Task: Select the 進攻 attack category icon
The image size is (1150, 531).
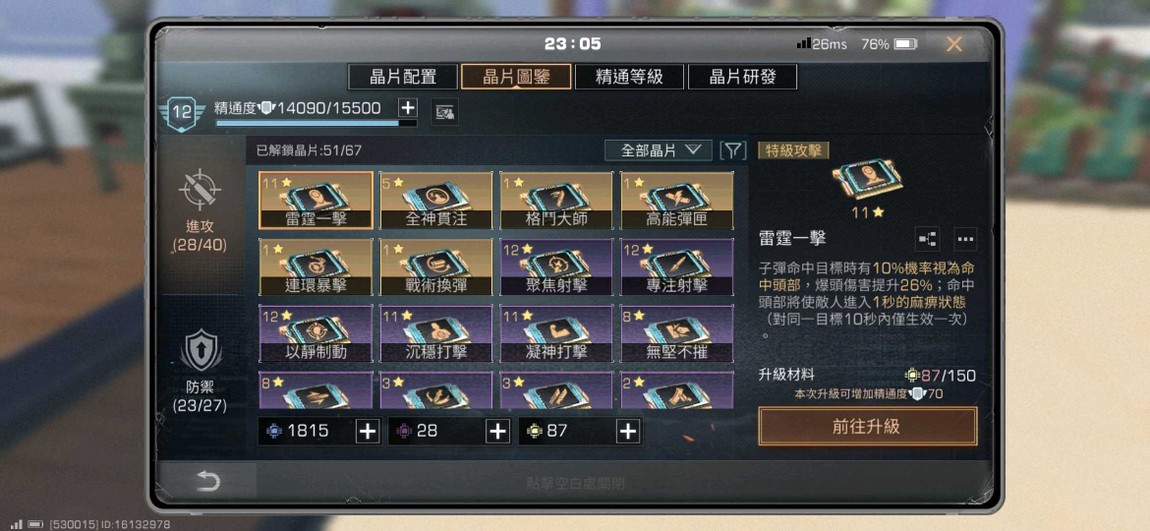Action: 200,190
